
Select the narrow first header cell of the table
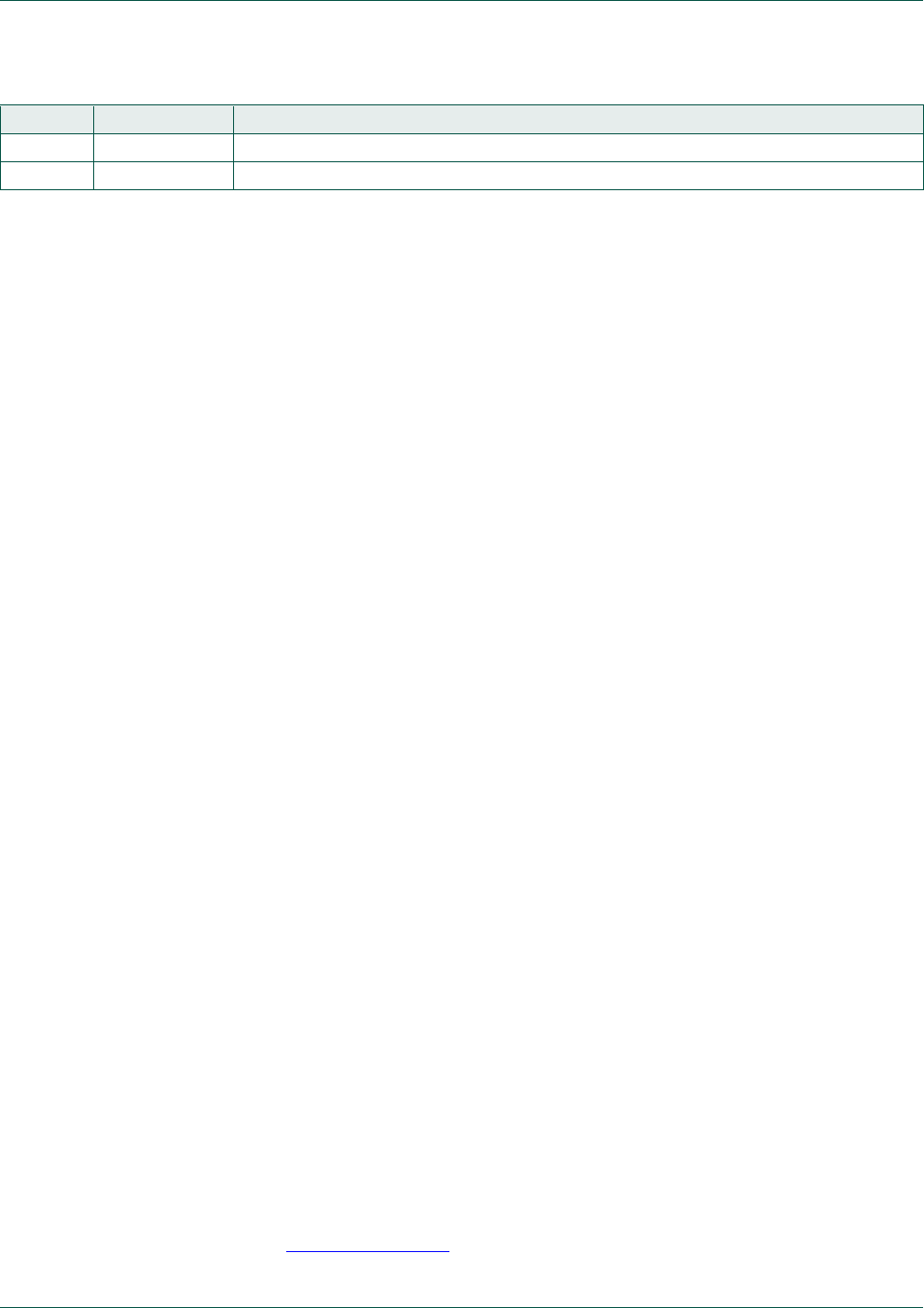click(x=47, y=119)
